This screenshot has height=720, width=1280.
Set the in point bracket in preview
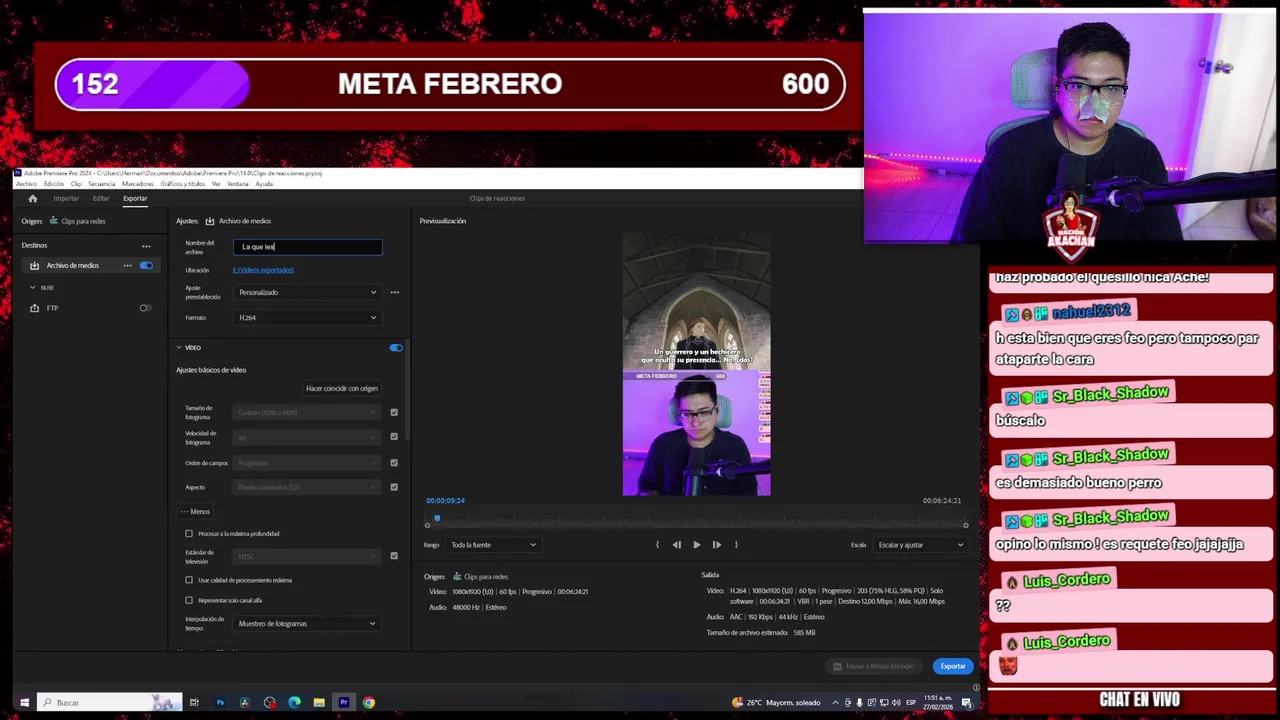tap(657, 545)
